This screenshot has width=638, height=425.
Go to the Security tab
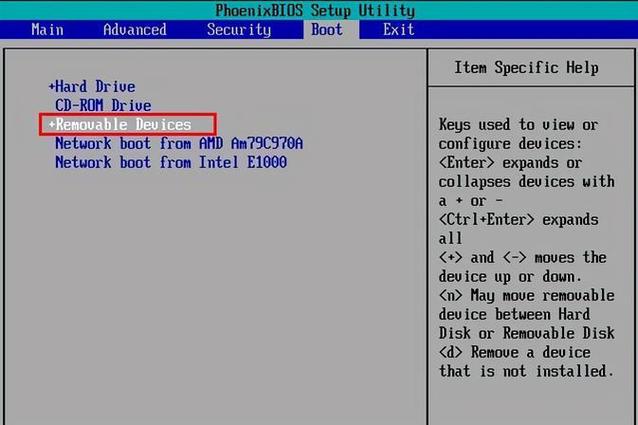pyautogui.click(x=238, y=29)
